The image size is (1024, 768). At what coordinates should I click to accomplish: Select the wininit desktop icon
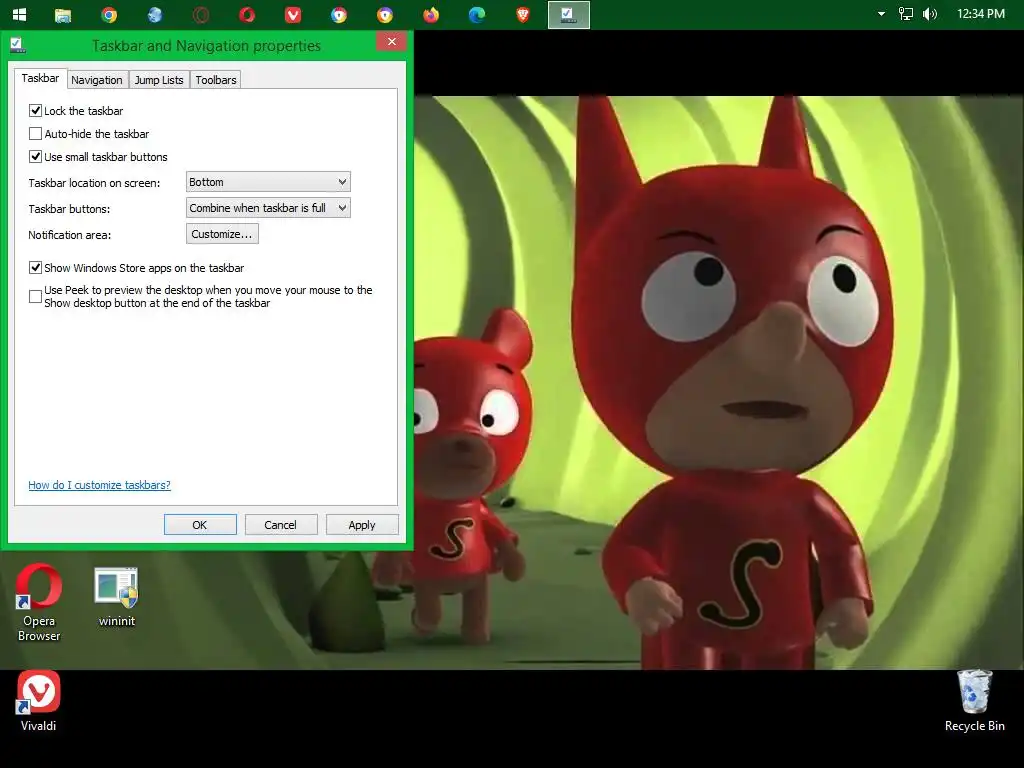tap(117, 598)
